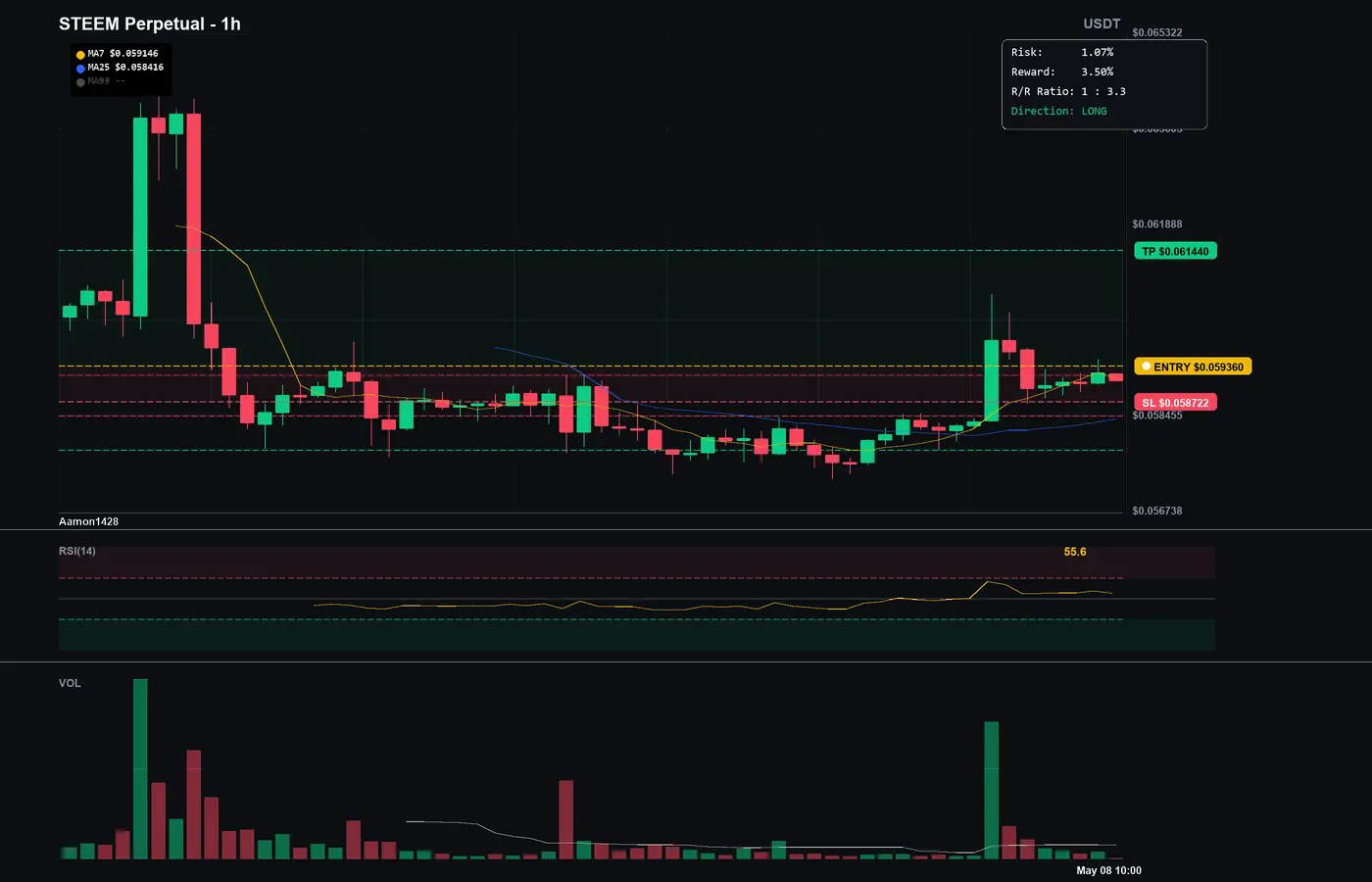Click the R/R Ratio 1 : 3.3 row
1372x882 pixels.
[x=1068, y=91]
